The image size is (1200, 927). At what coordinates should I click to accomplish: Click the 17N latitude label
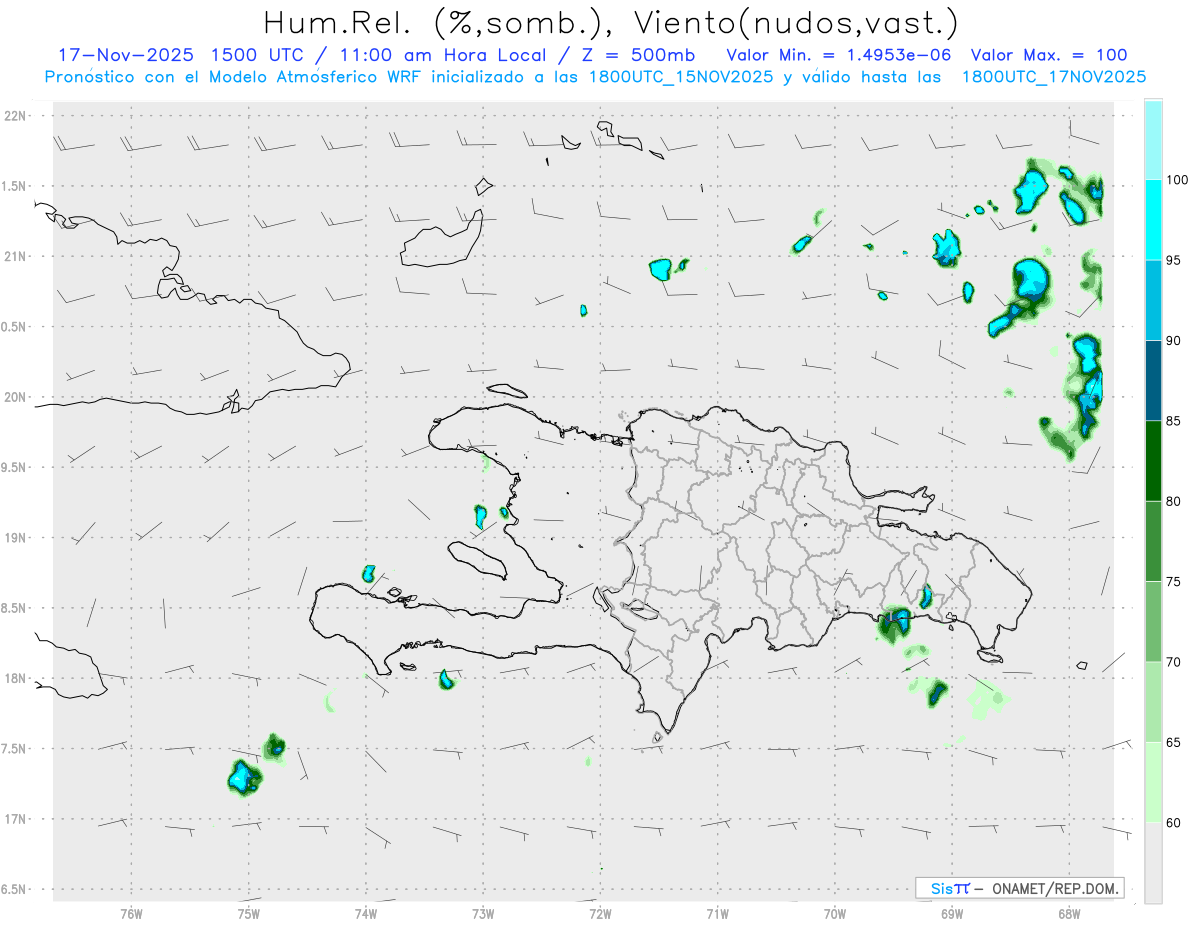coord(17,819)
